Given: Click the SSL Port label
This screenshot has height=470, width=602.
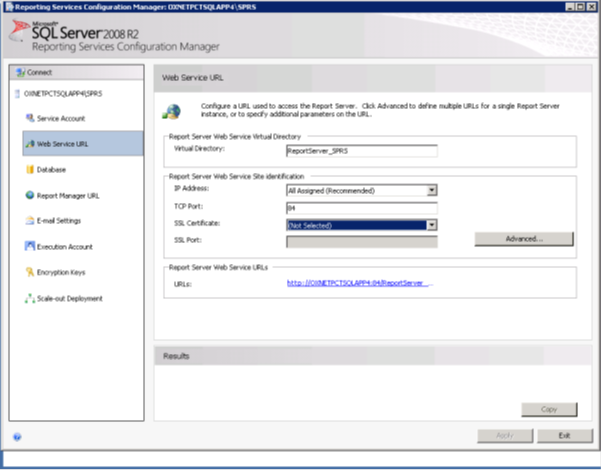Looking at the screenshot, I should point(188,240).
